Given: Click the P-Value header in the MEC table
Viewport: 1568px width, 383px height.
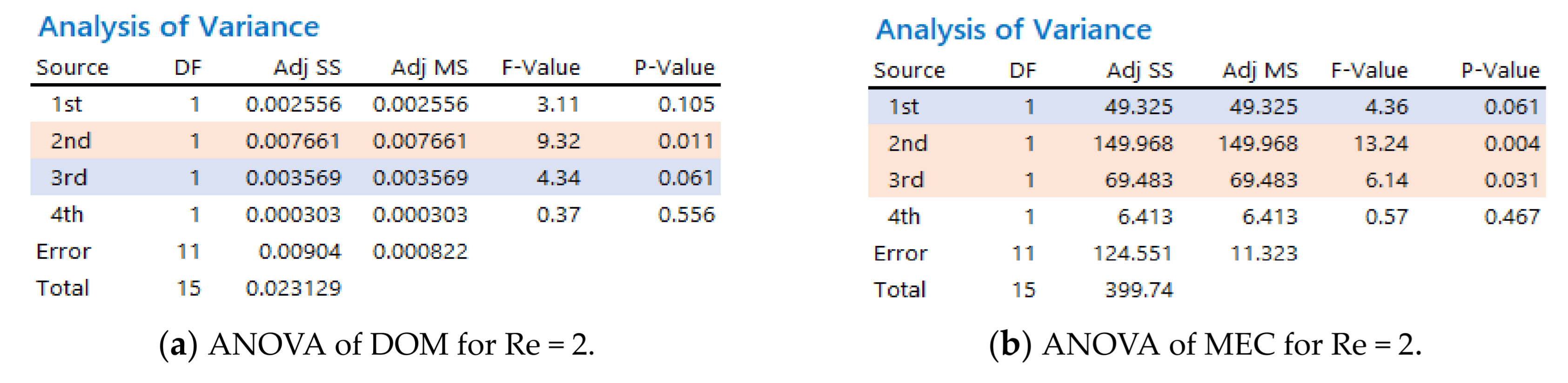Looking at the screenshot, I should (x=1500, y=71).
